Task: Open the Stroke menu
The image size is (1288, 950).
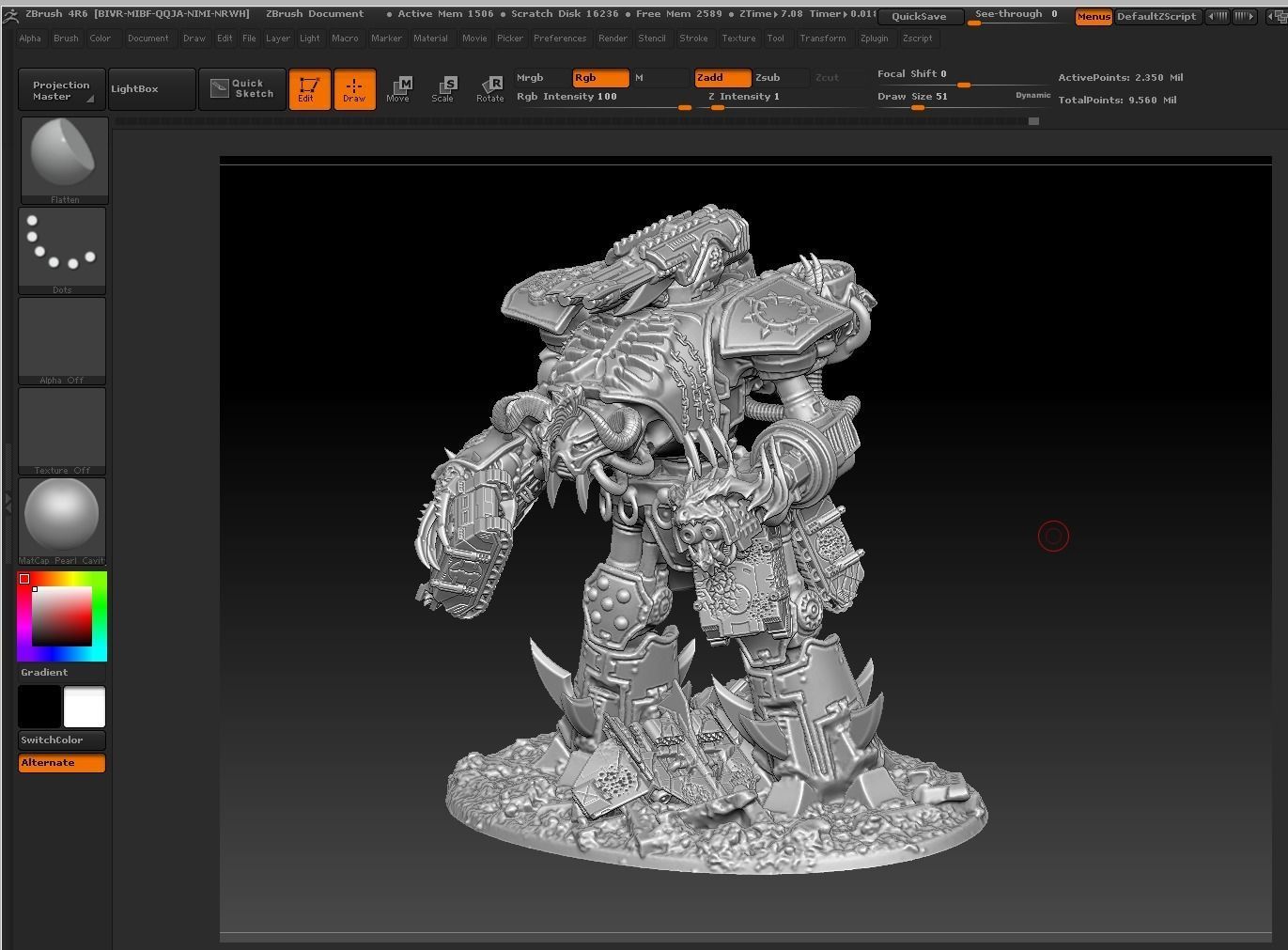Action: [x=693, y=39]
